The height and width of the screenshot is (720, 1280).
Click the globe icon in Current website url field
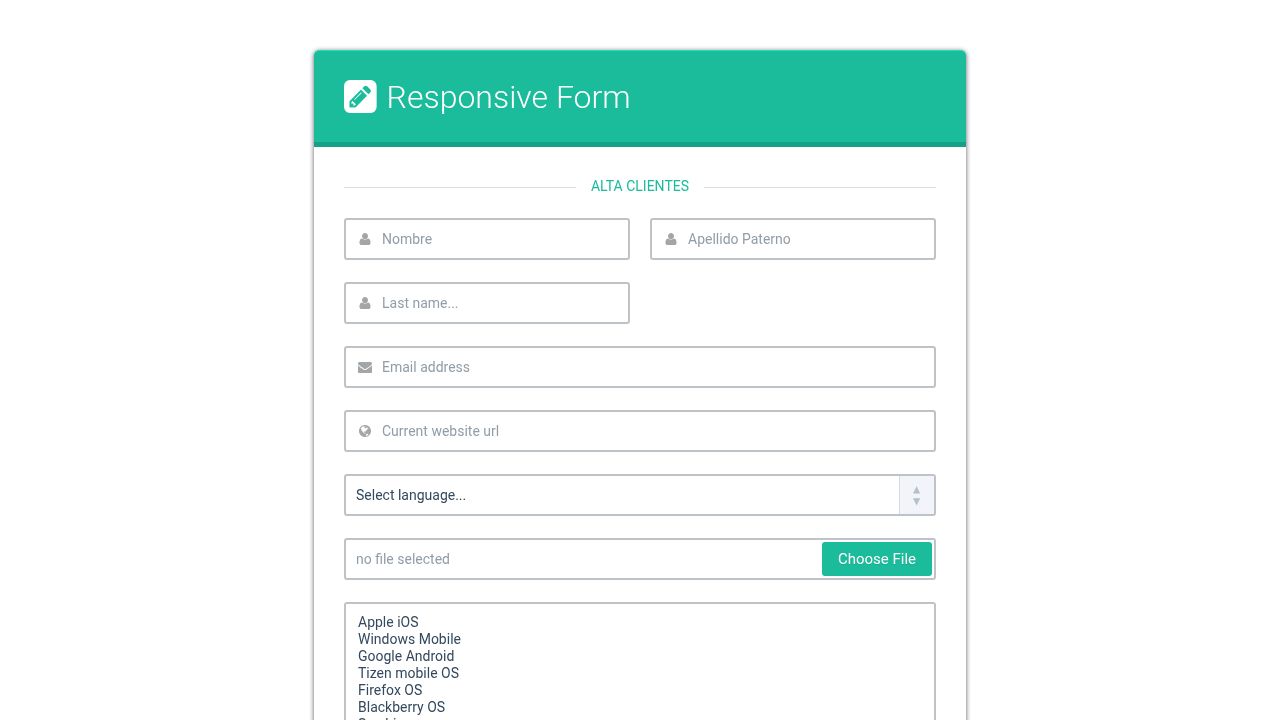pyautogui.click(x=365, y=431)
